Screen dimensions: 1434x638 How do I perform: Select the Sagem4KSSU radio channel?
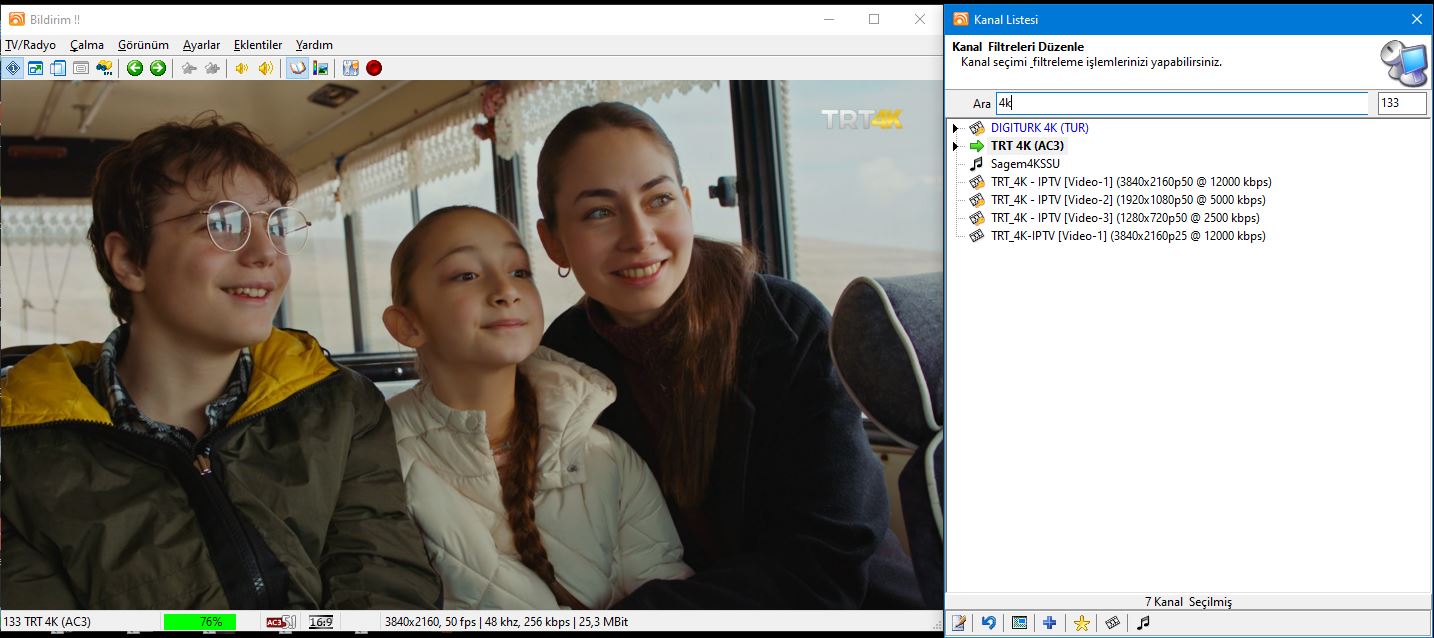tap(1025, 164)
